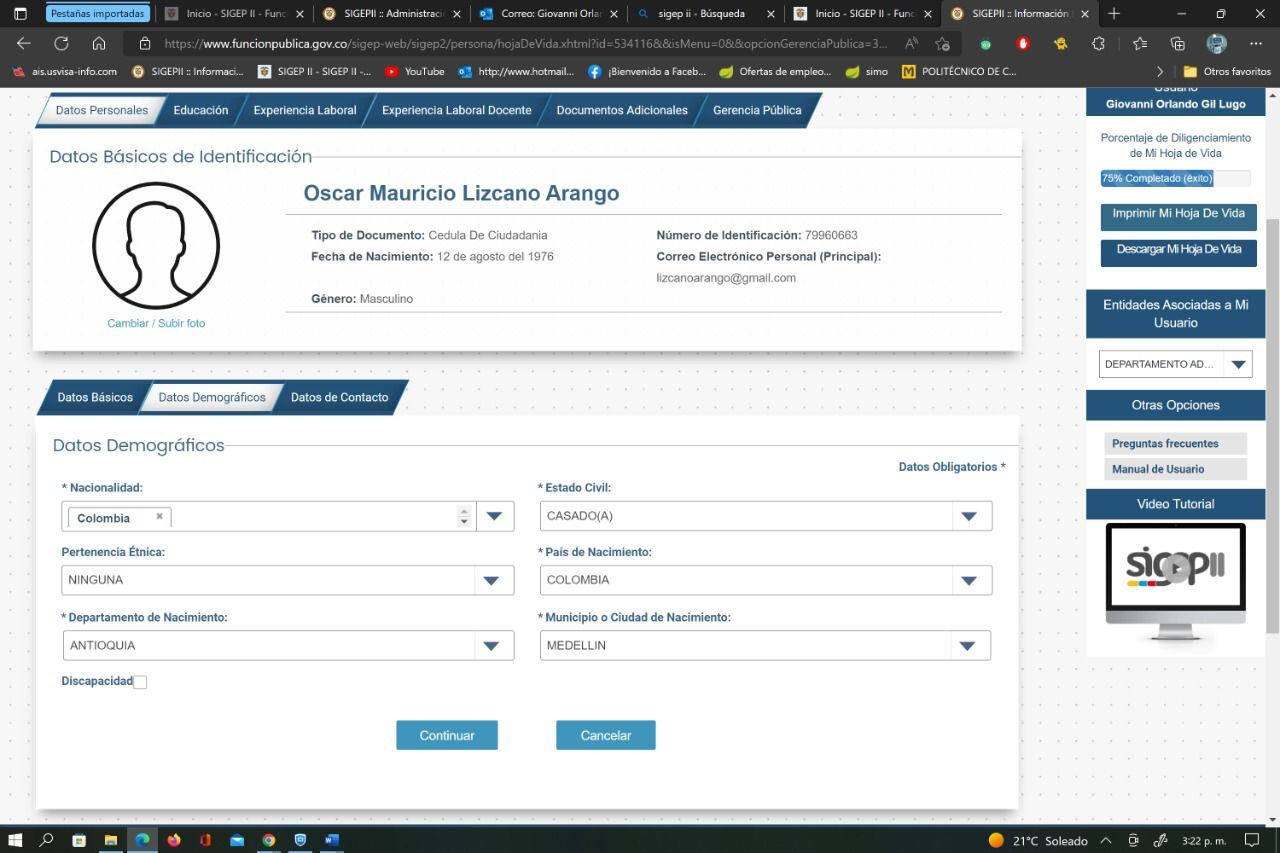Click the profile photo placeholder
The width and height of the screenshot is (1280, 853).
pos(156,246)
